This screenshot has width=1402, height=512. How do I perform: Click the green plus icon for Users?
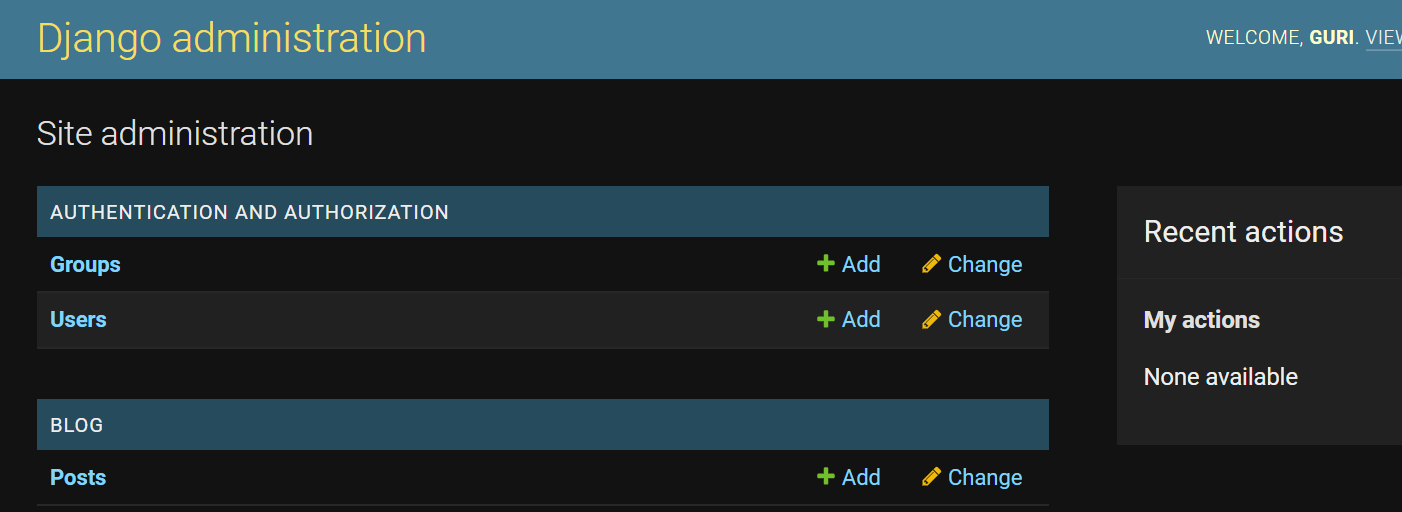coord(825,319)
